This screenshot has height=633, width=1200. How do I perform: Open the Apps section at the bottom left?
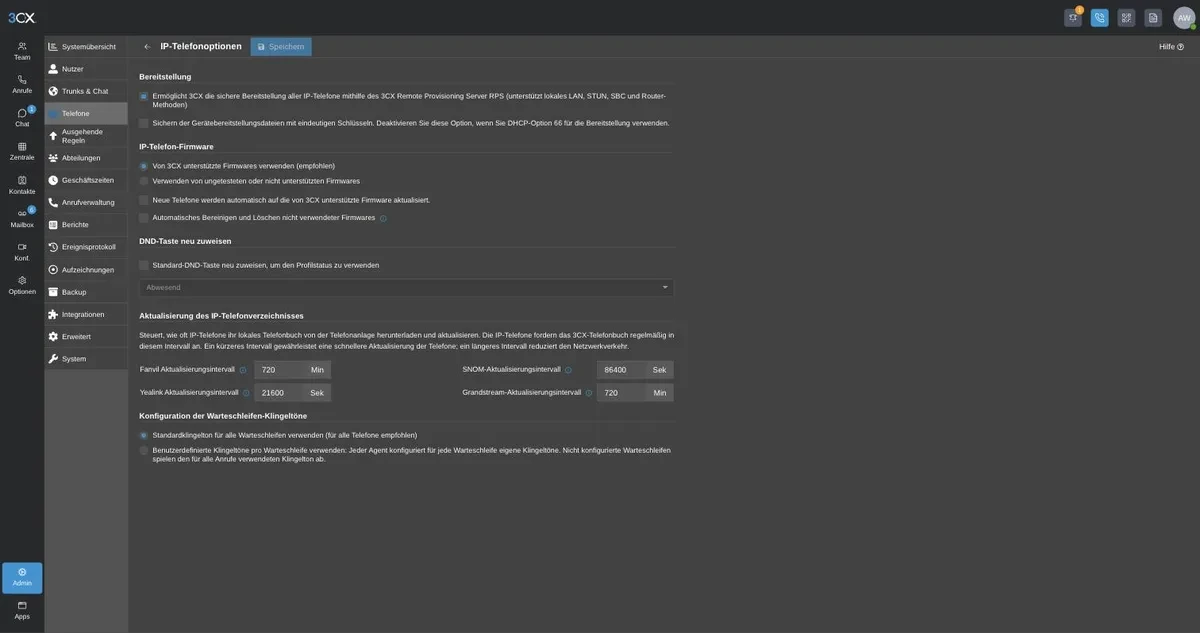[x=22, y=610]
